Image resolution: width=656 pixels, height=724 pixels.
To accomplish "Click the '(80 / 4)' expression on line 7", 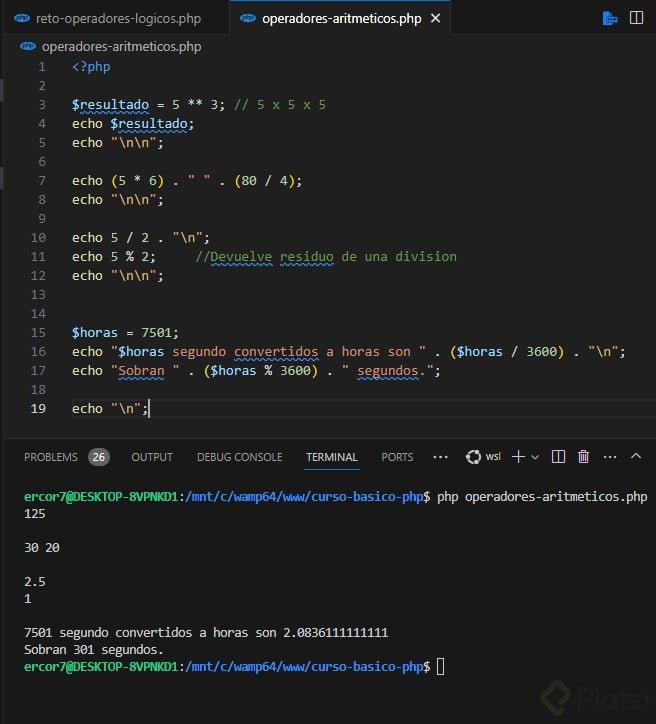I will (264, 181).
